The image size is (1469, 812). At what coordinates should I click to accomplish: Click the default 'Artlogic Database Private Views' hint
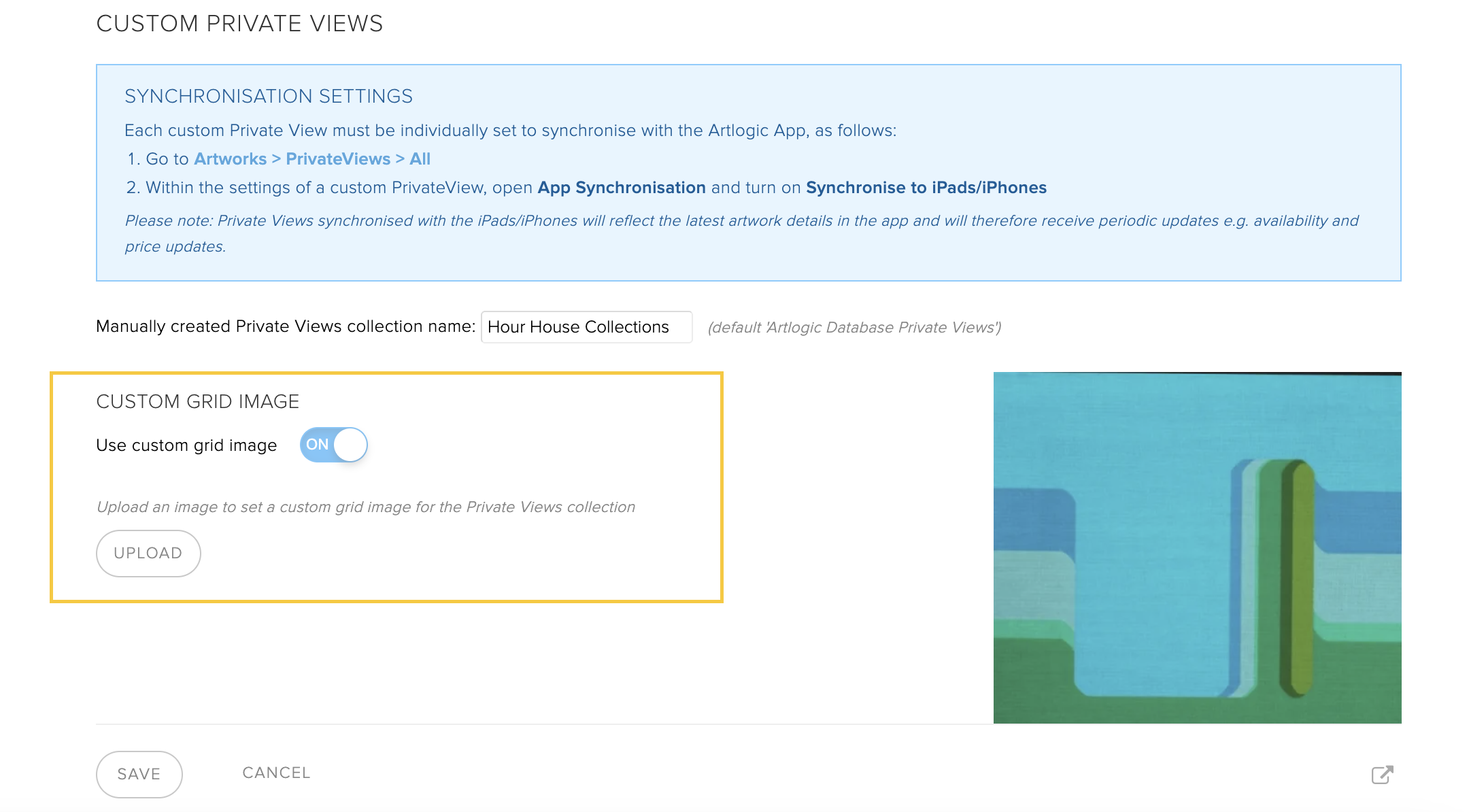[x=854, y=328]
